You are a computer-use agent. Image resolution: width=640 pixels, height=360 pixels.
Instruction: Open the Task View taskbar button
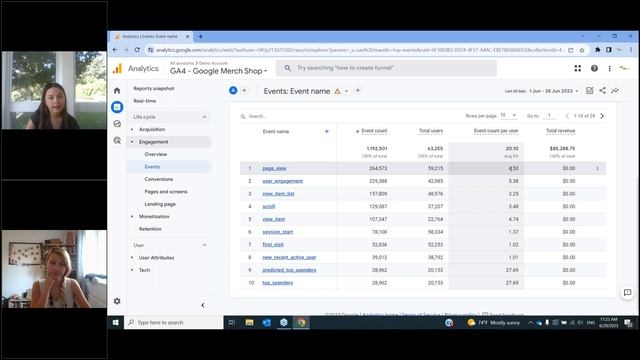[x=231, y=322]
